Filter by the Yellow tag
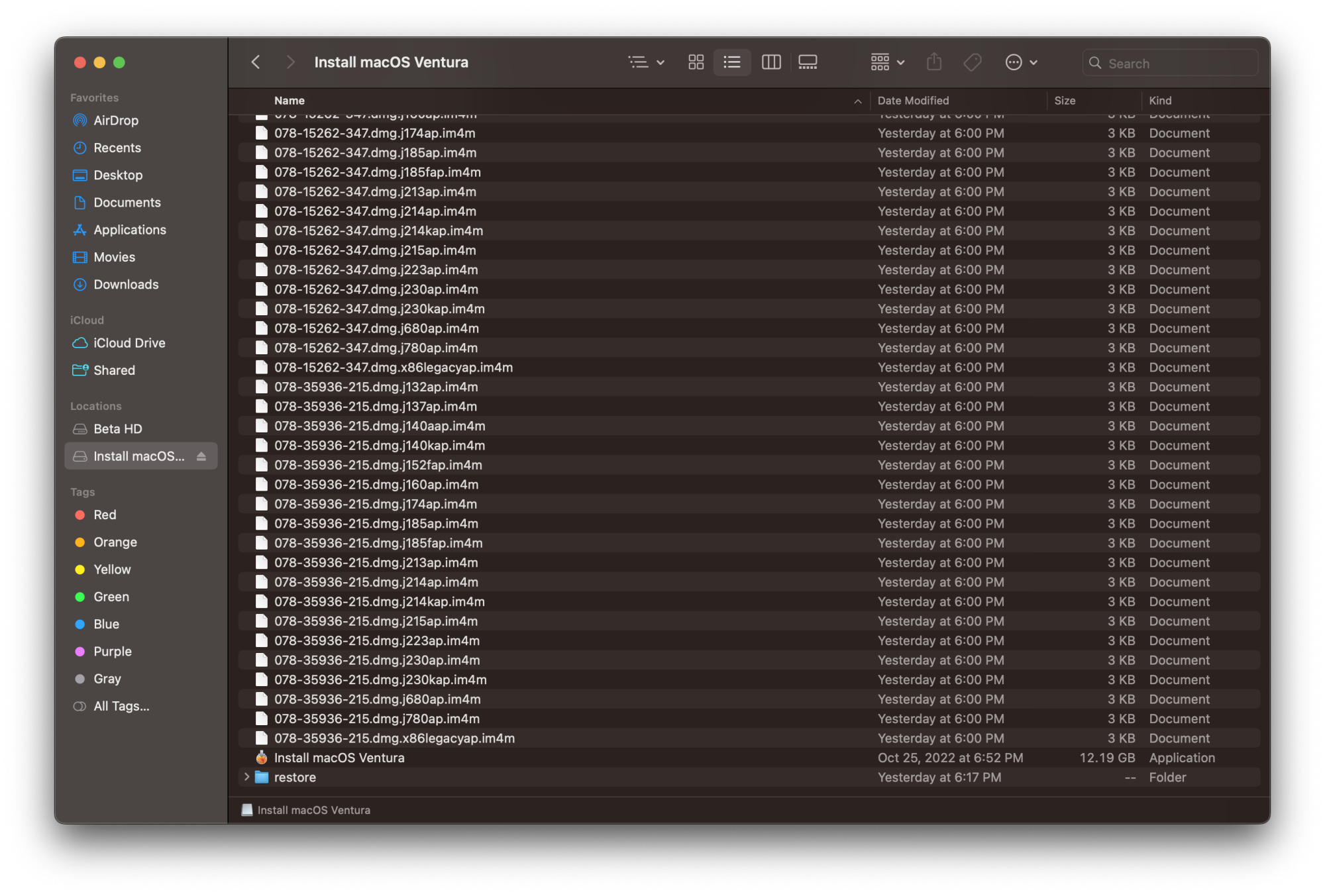Screen dimensions: 1325x896 point(140,570)
